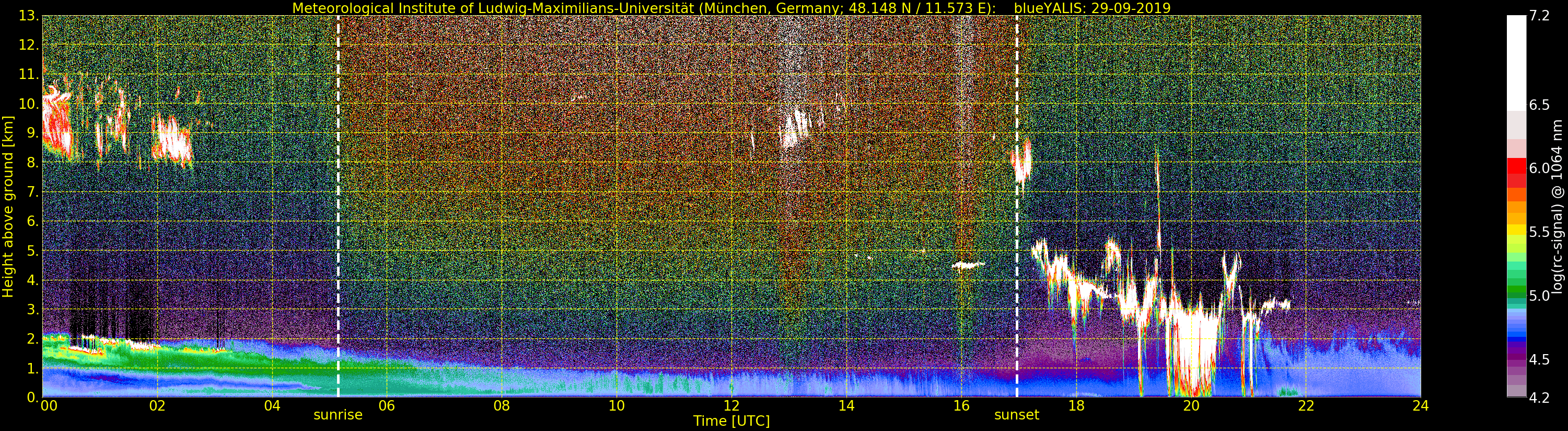Click the white cloud patch at 9 km near 13 UTC

794,128
